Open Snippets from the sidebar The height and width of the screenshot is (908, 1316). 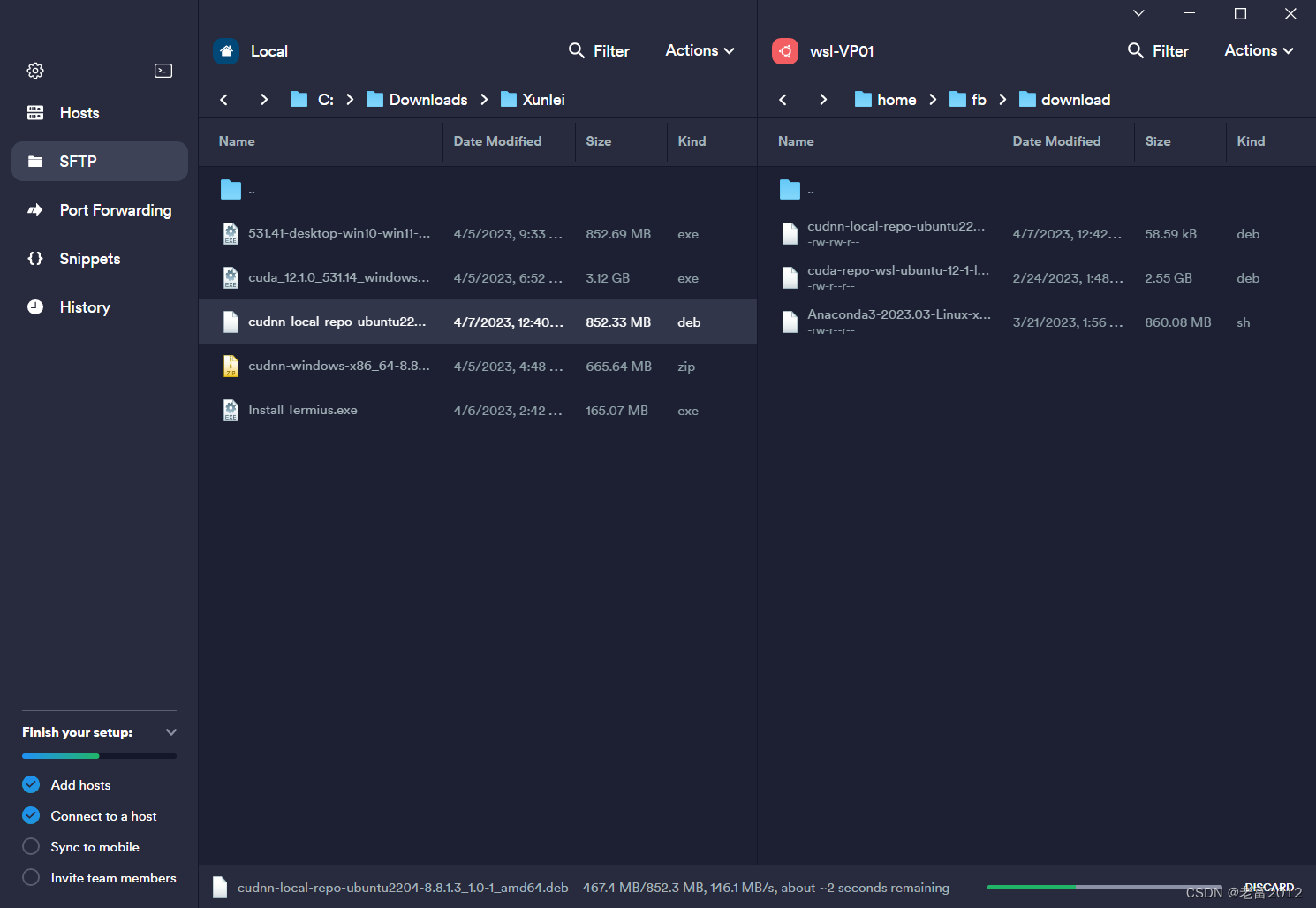coord(35,258)
